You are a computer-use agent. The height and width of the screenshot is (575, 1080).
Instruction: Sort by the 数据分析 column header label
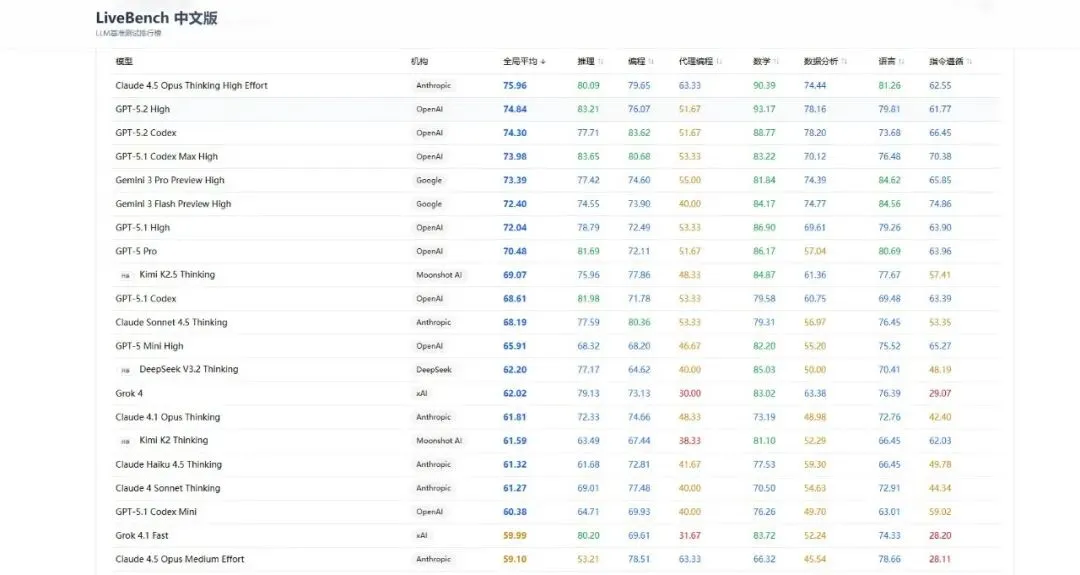click(x=821, y=61)
